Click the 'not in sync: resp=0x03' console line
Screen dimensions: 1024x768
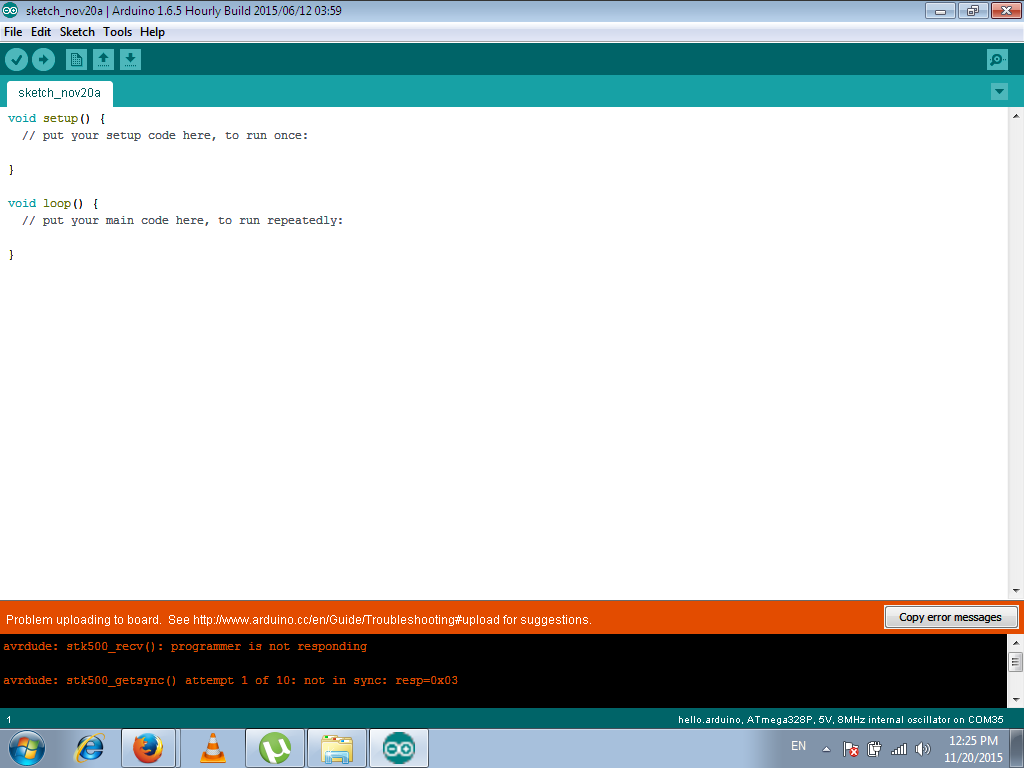pos(230,680)
